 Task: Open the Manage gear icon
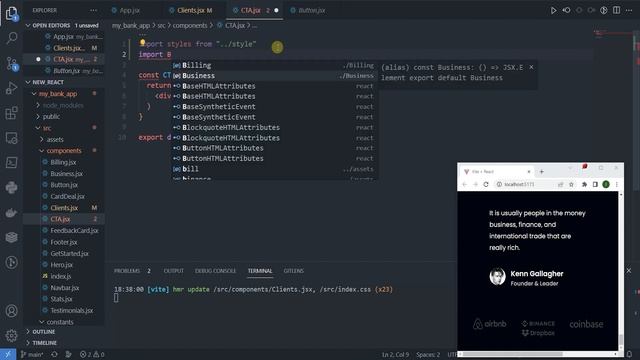[11, 336]
